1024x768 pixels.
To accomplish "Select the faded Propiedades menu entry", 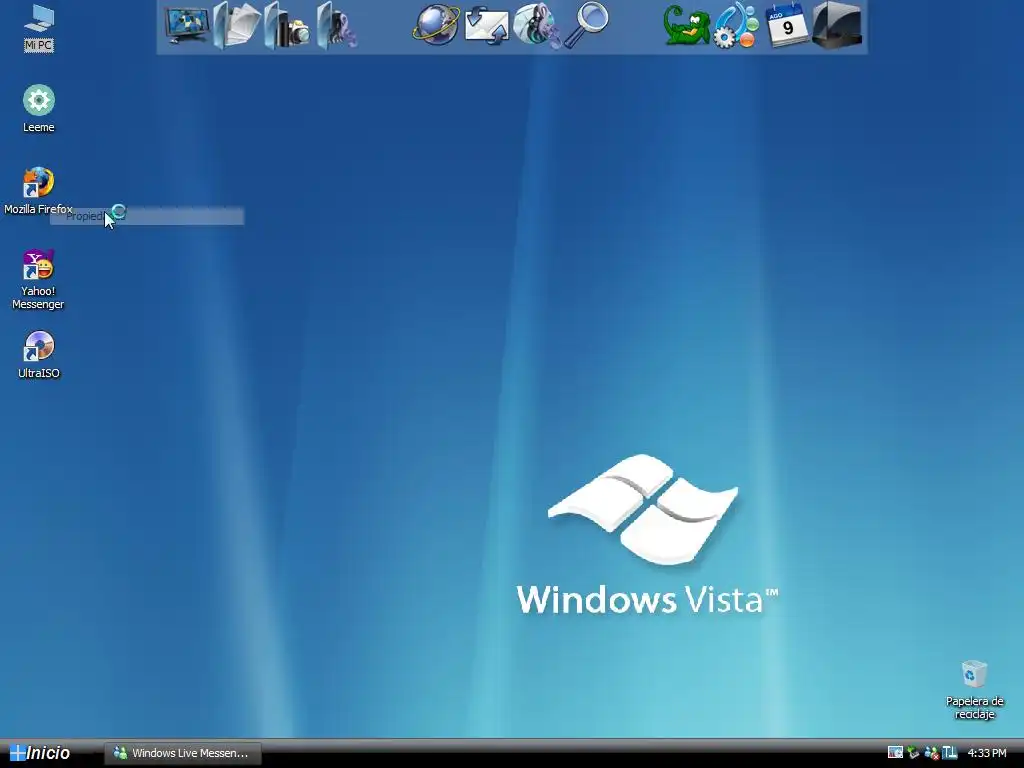I will point(147,216).
